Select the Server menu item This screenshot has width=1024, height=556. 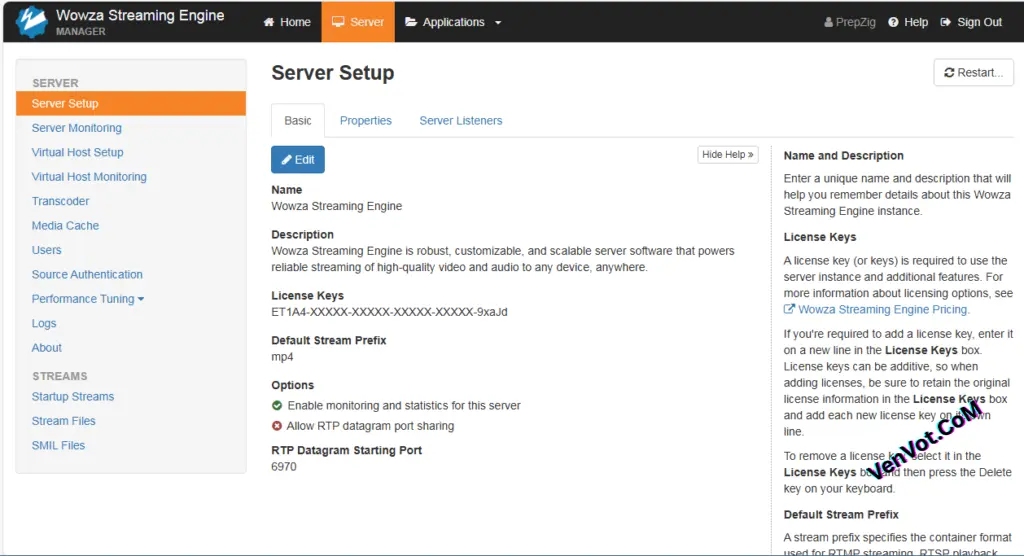coord(358,22)
